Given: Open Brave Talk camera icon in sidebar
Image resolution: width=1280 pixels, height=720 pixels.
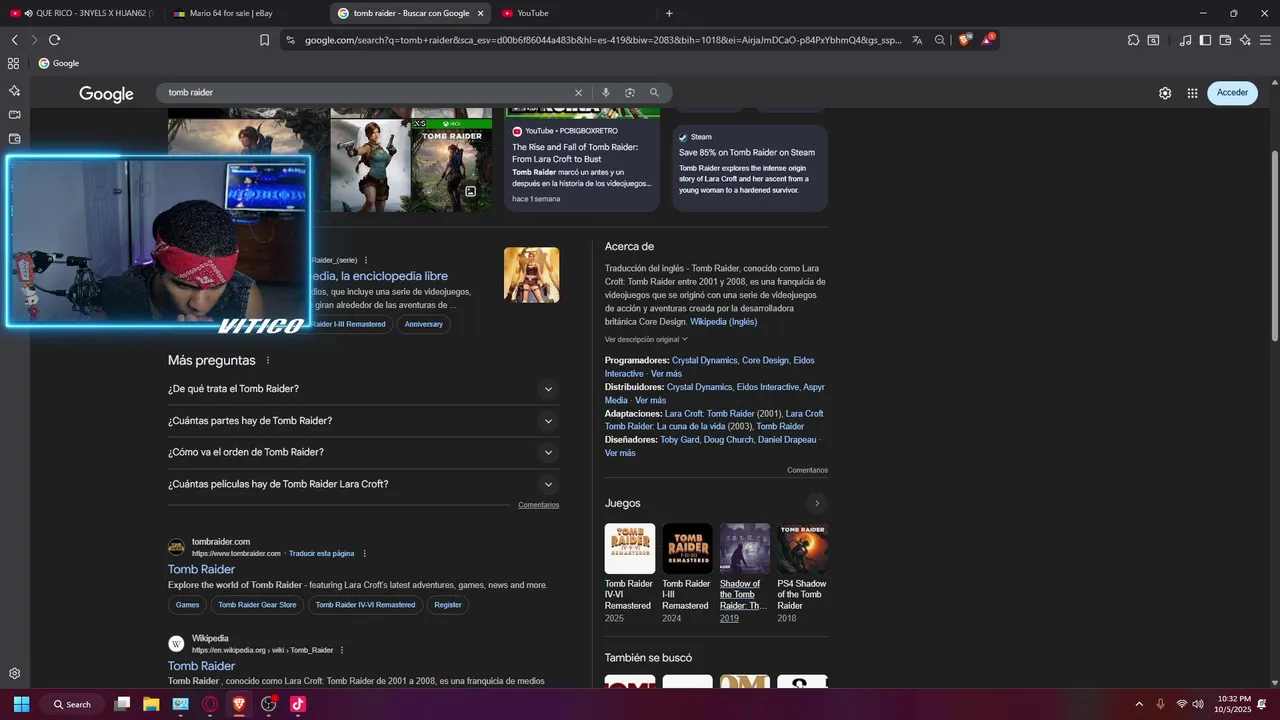Looking at the screenshot, I should (14, 115).
